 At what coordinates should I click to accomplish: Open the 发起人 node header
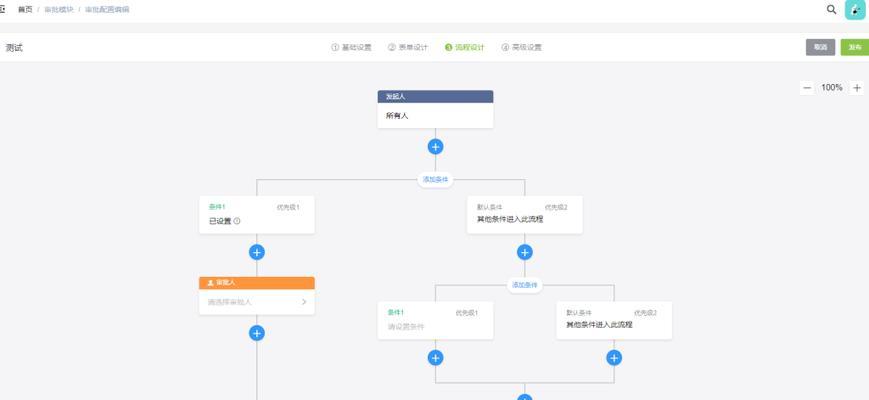[x=435, y=96]
